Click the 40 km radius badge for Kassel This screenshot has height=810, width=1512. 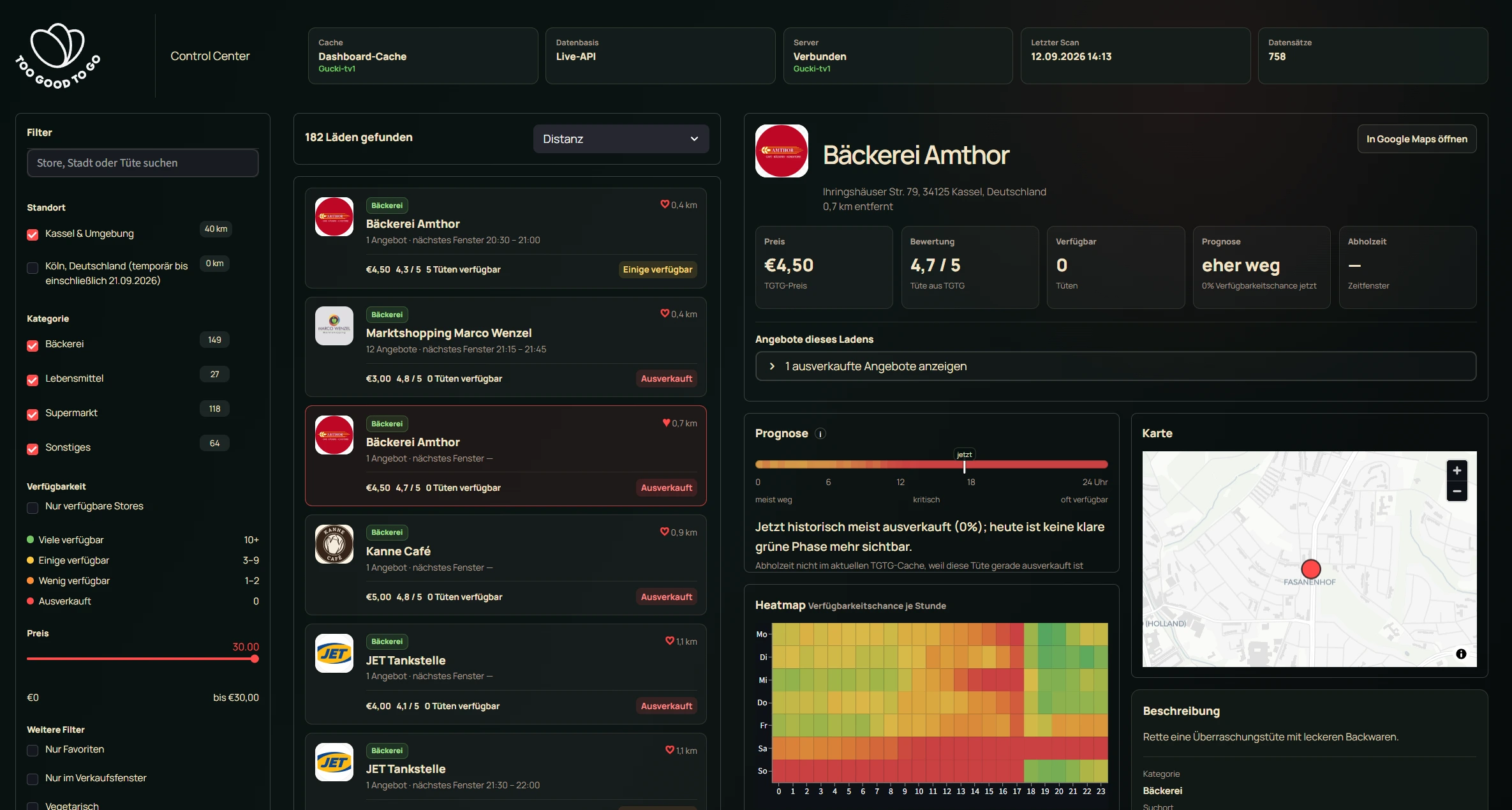pyautogui.click(x=216, y=229)
